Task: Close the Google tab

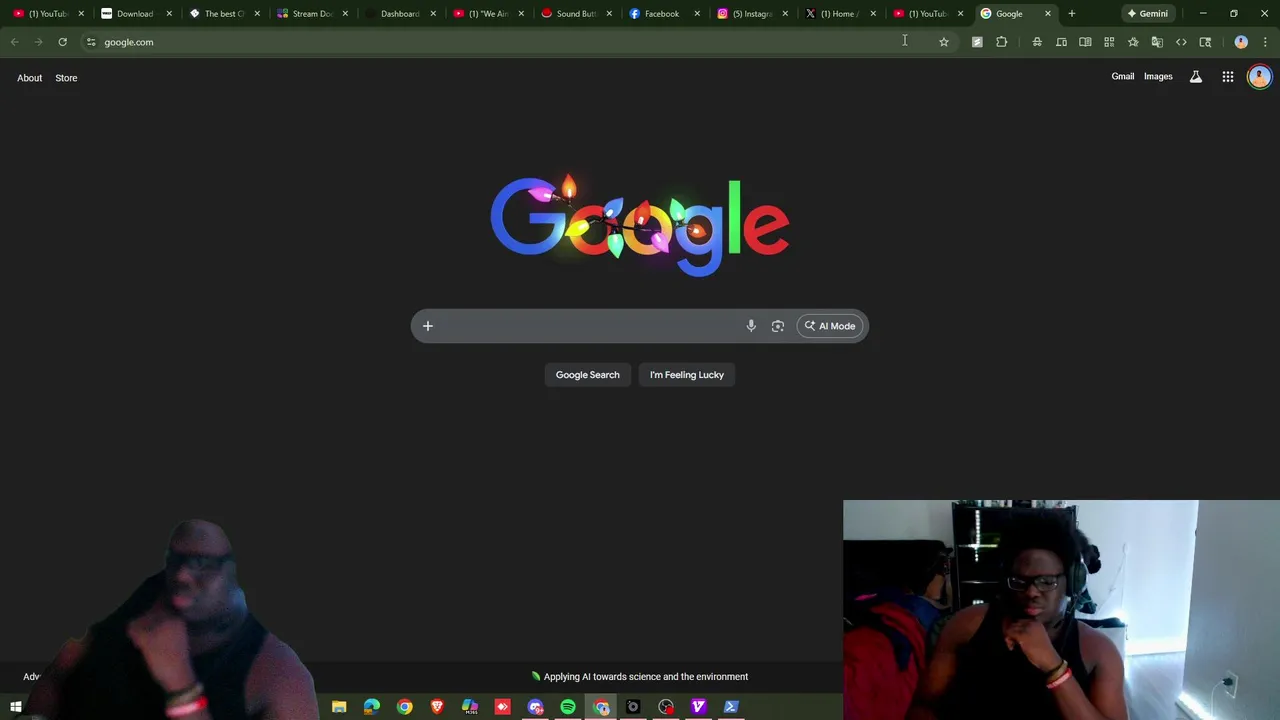Action: [x=1048, y=14]
